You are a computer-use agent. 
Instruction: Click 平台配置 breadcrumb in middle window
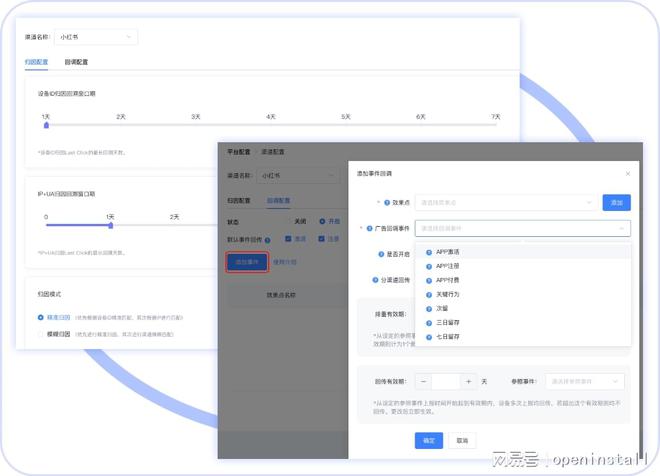(239, 152)
